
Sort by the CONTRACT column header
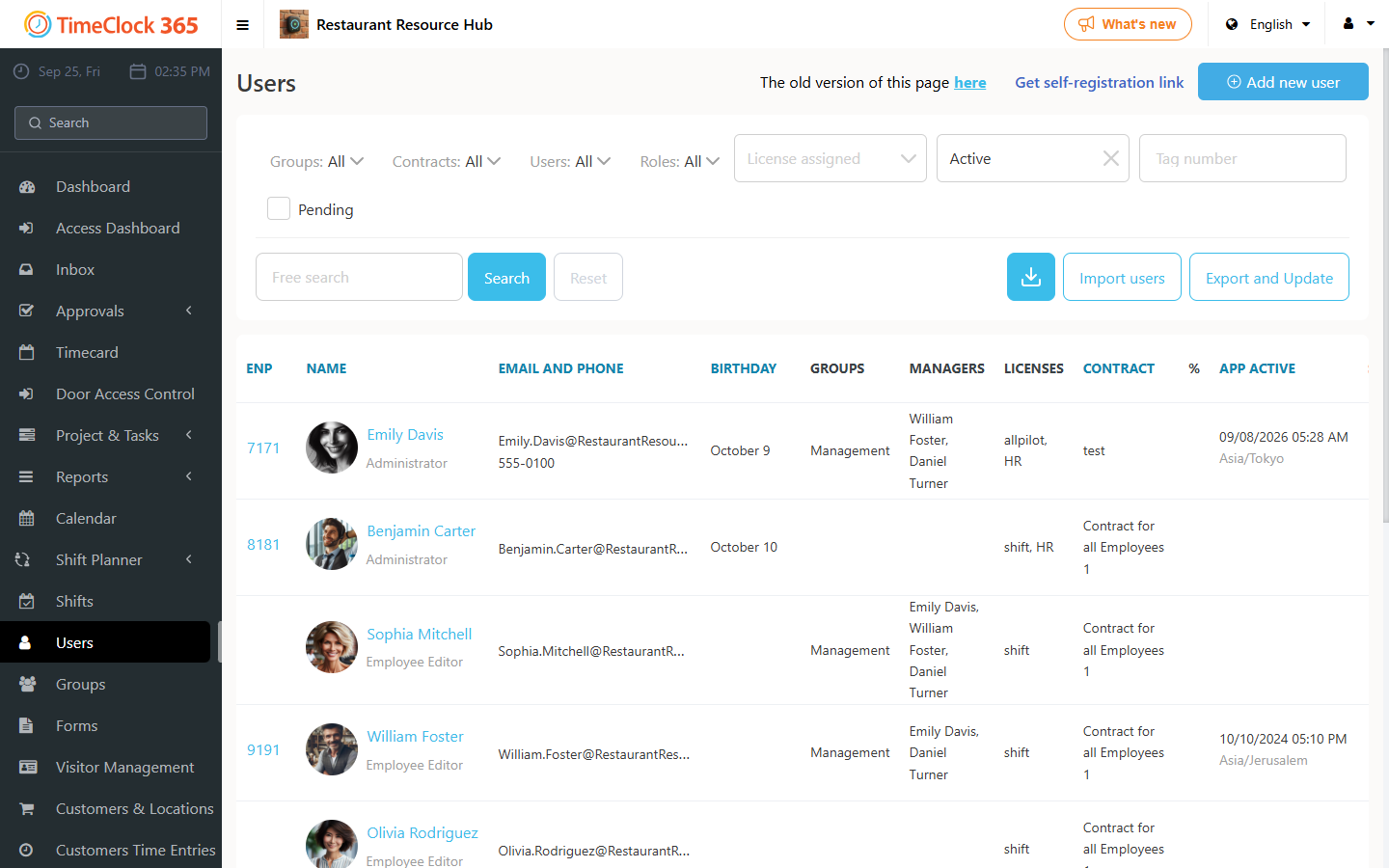pyautogui.click(x=1119, y=368)
